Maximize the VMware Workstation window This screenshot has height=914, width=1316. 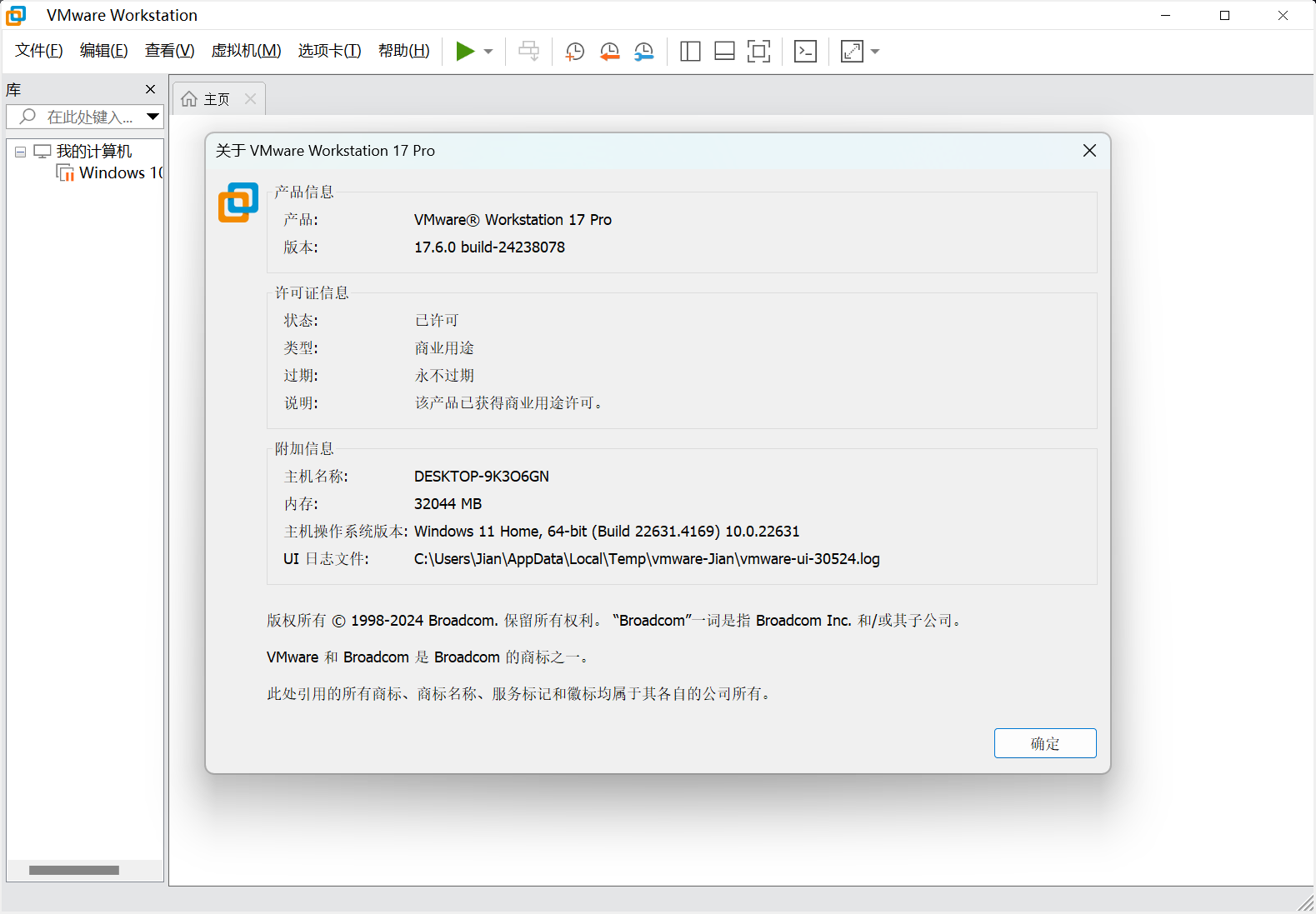[1224, 15]
